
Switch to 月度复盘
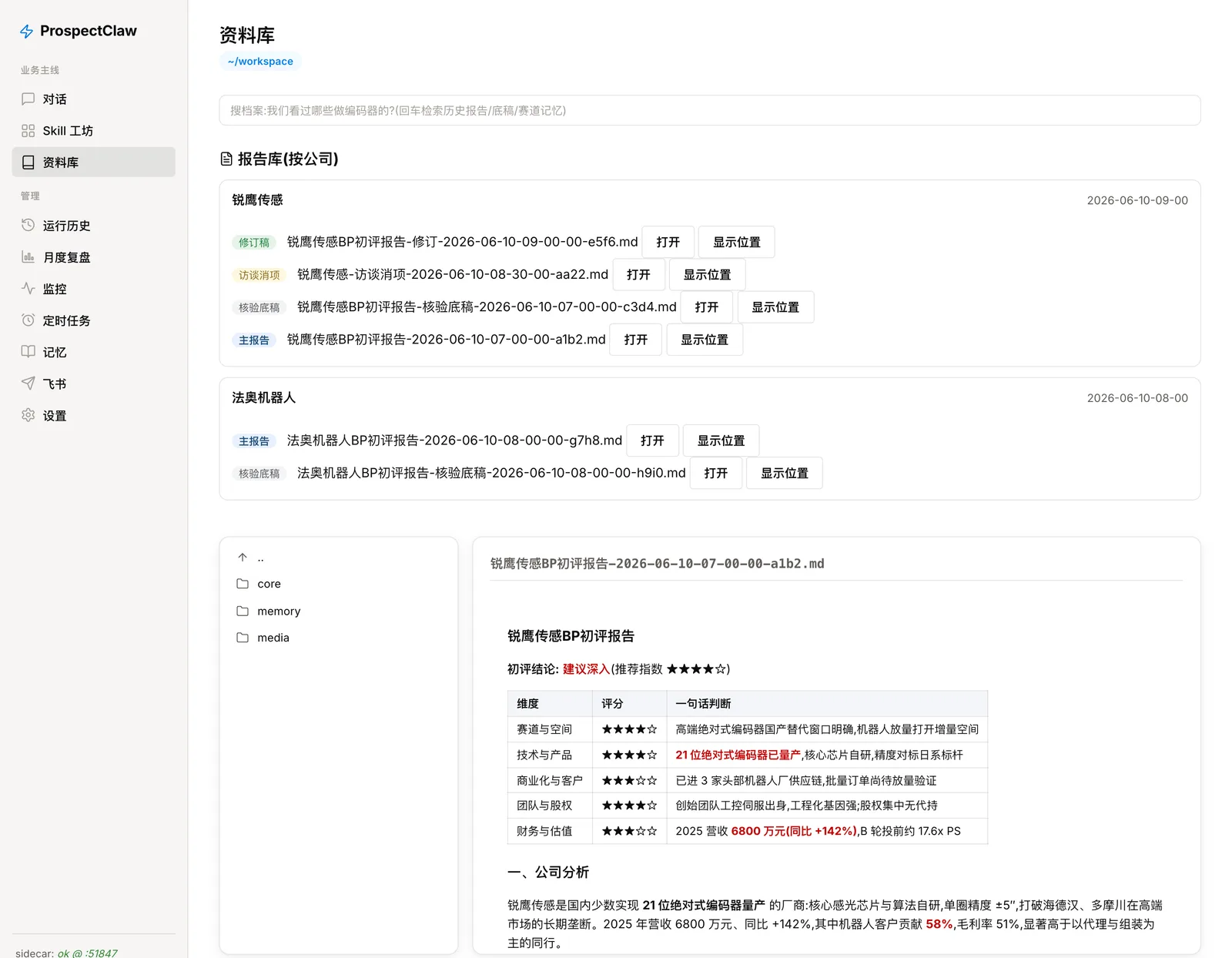pos(94,257)
